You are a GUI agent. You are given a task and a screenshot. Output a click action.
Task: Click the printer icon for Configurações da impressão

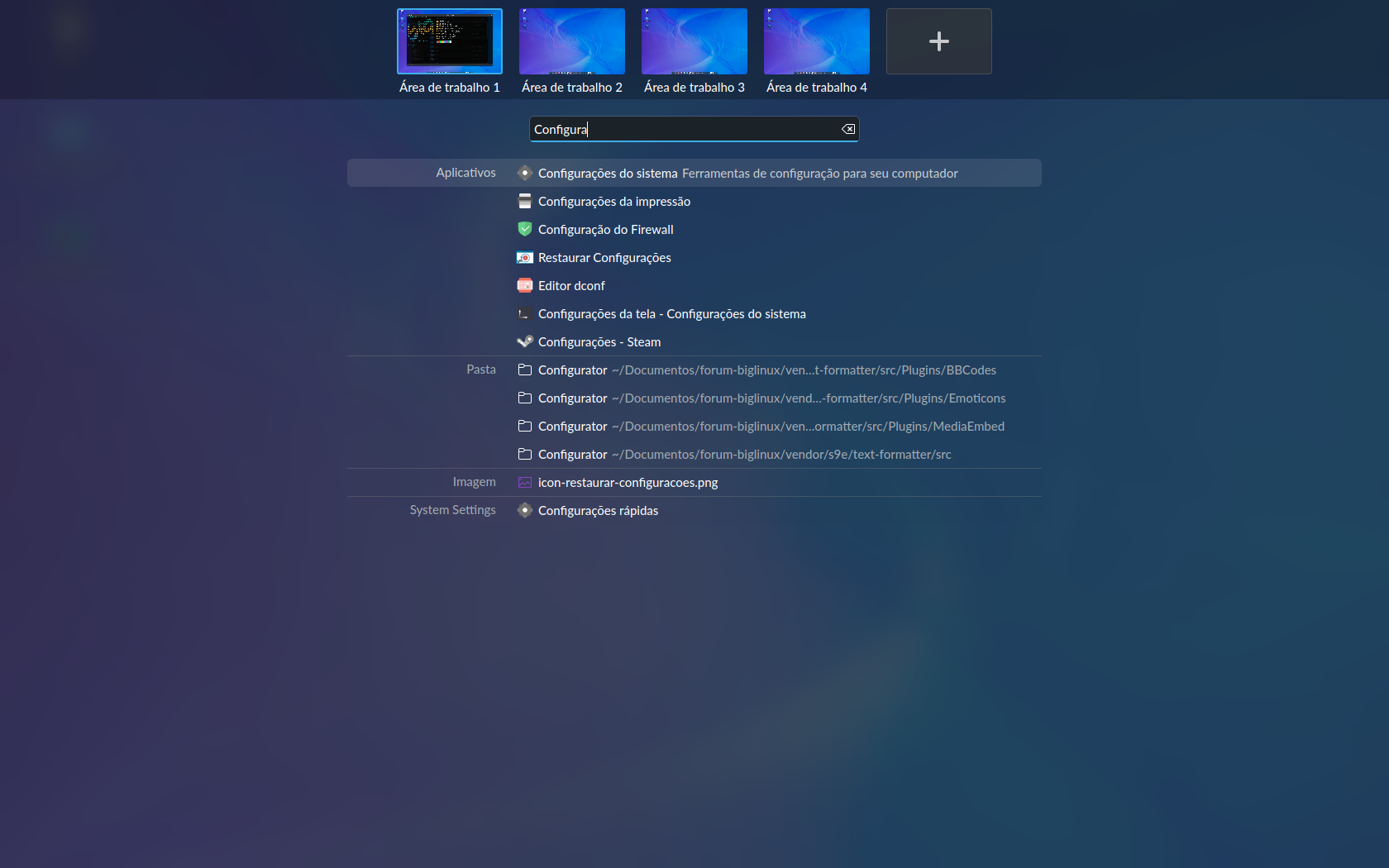525,201
